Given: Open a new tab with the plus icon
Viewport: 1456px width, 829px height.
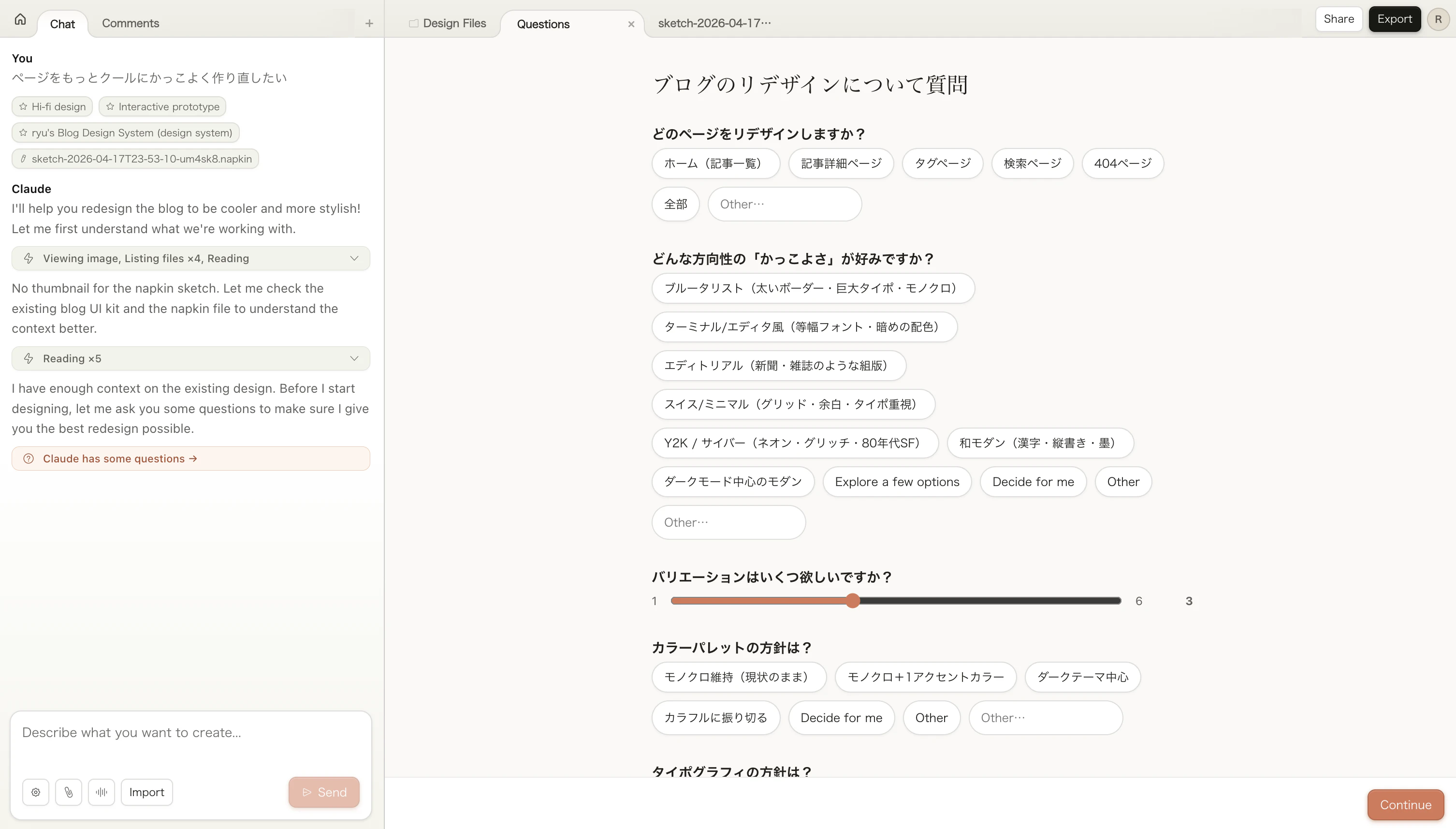Looking at the screenshot, I should [369, 23].
